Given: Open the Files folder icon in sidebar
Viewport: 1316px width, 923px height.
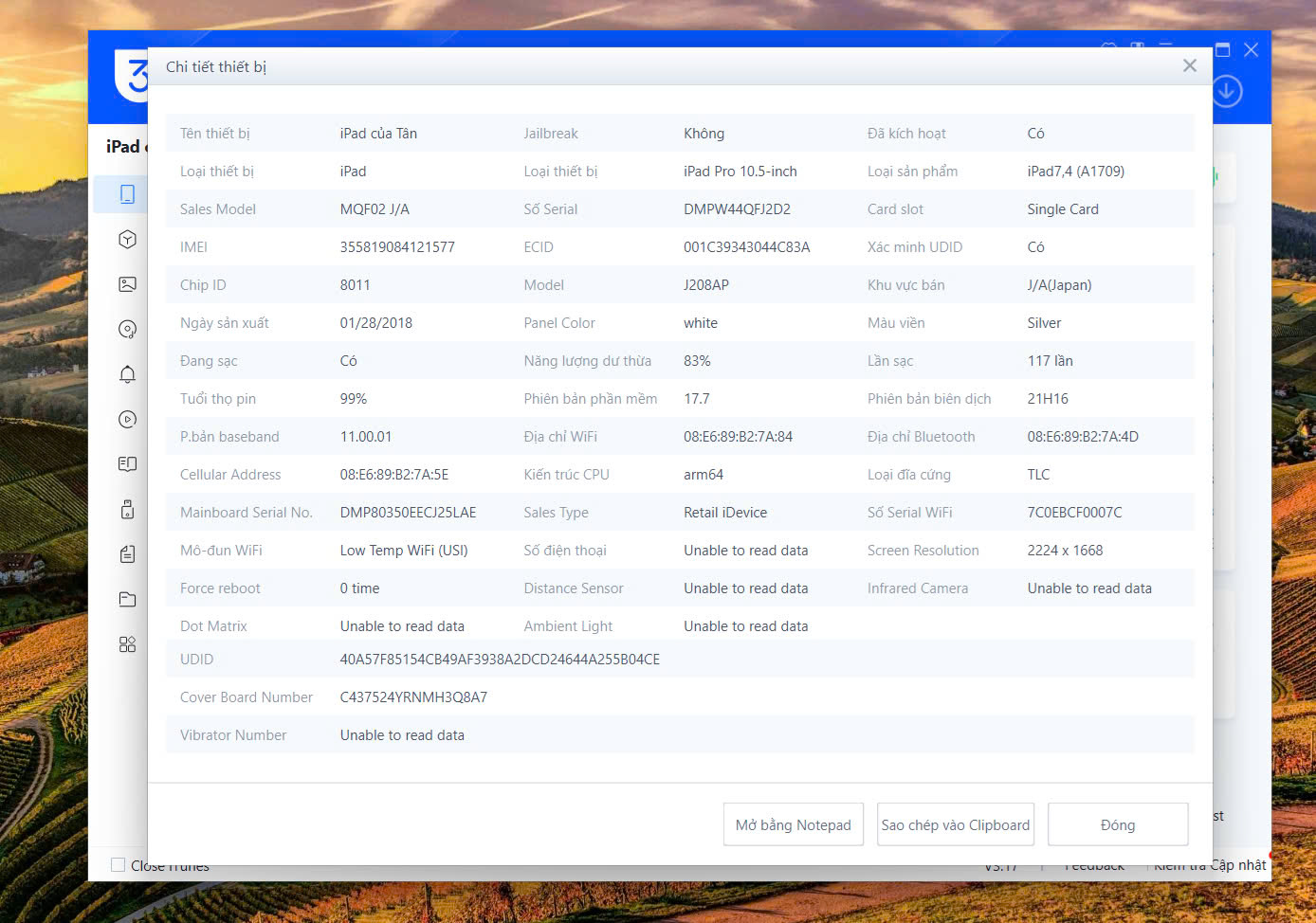Looking at the screenshot, I should click(127, 599).
